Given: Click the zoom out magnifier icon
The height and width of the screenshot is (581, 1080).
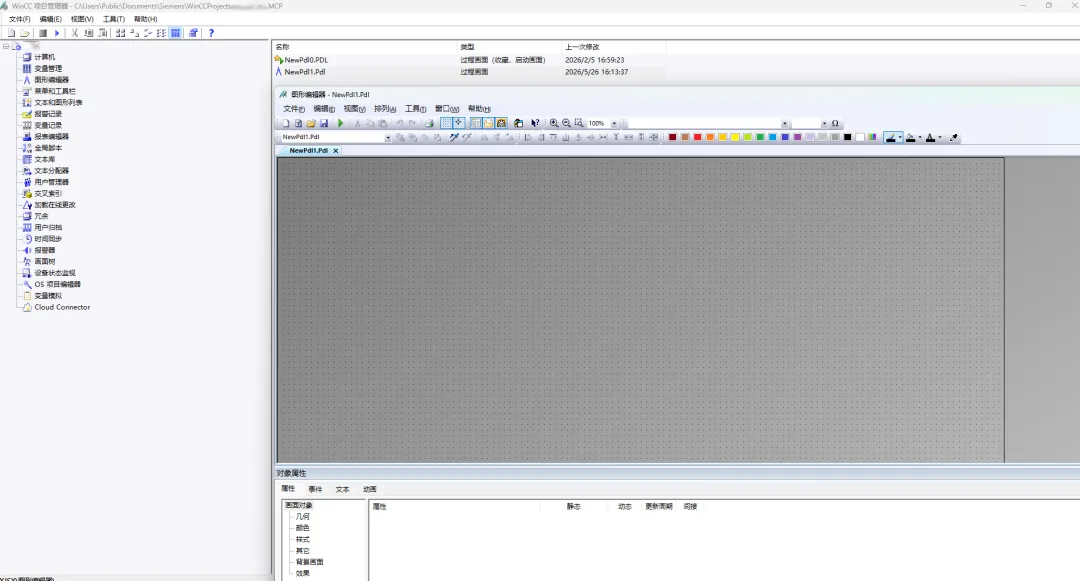Looking at the screenshot, I should 566,123.
